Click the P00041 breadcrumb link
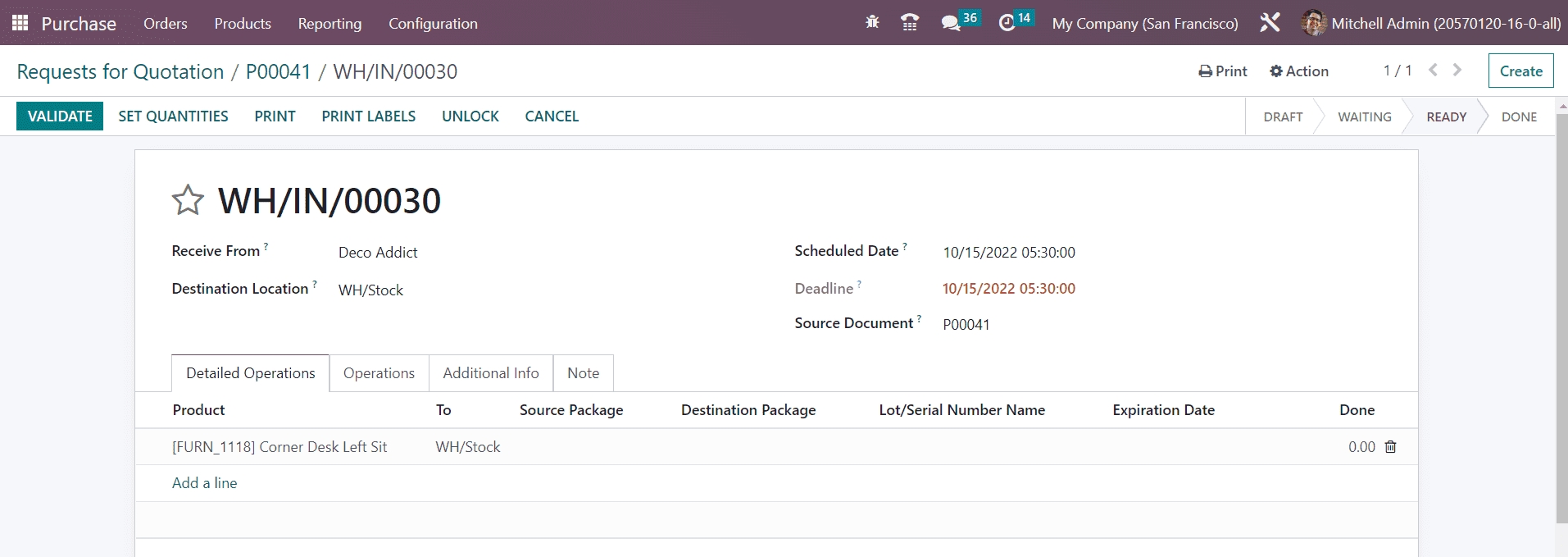The height and width of the screenshot is (557, 1568). click(278, 72)
